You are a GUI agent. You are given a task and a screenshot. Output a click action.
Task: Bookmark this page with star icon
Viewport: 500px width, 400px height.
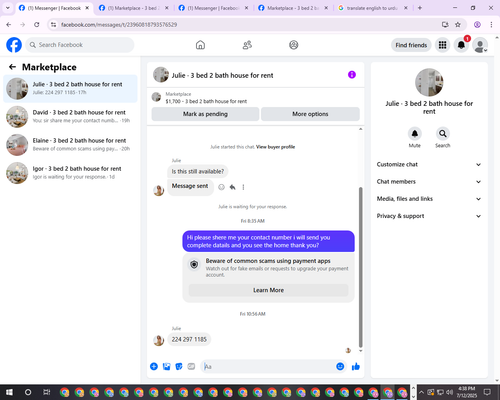coord(458,24)
